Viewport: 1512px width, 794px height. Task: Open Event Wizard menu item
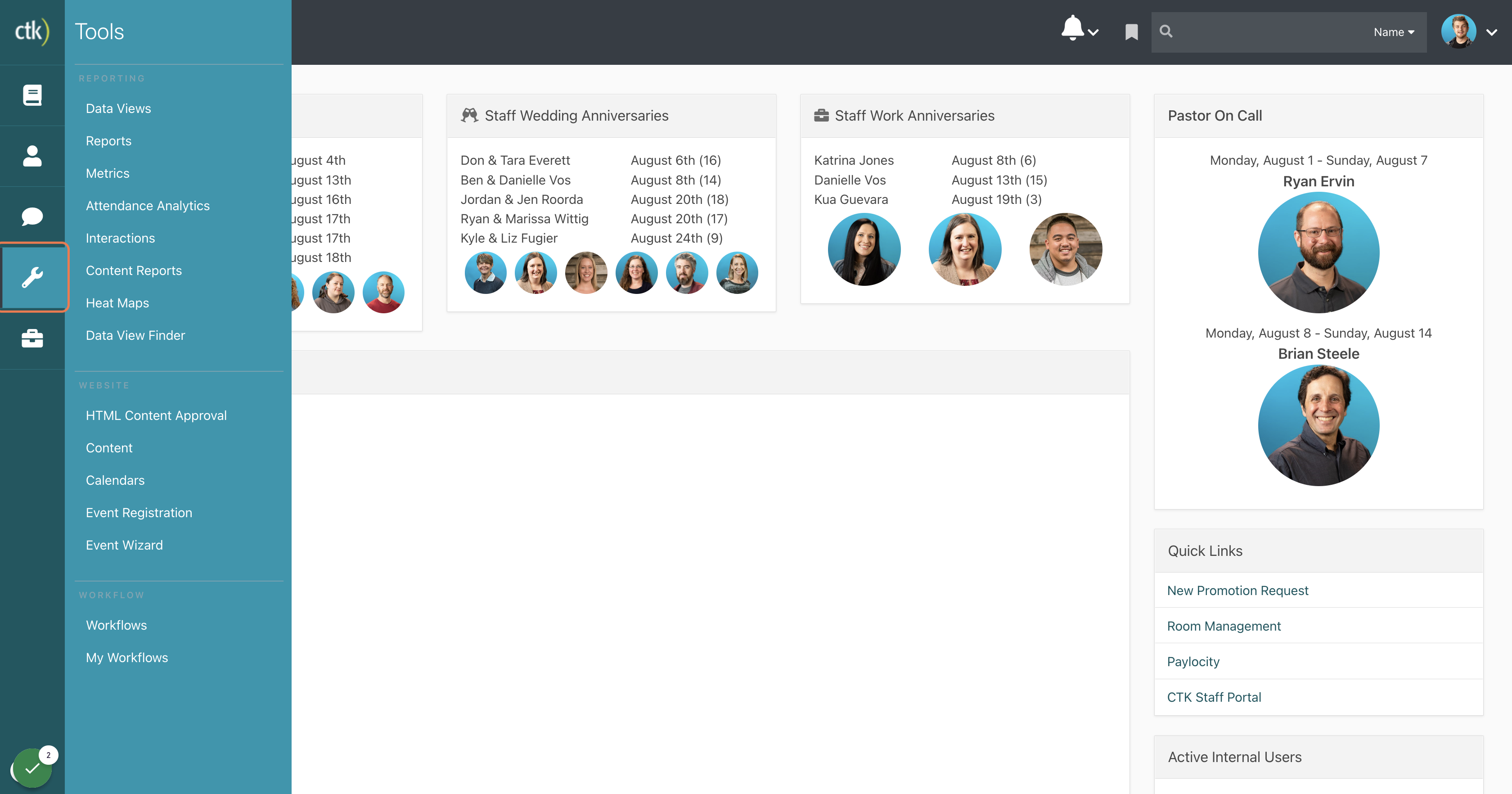click(x=125, y=545)
